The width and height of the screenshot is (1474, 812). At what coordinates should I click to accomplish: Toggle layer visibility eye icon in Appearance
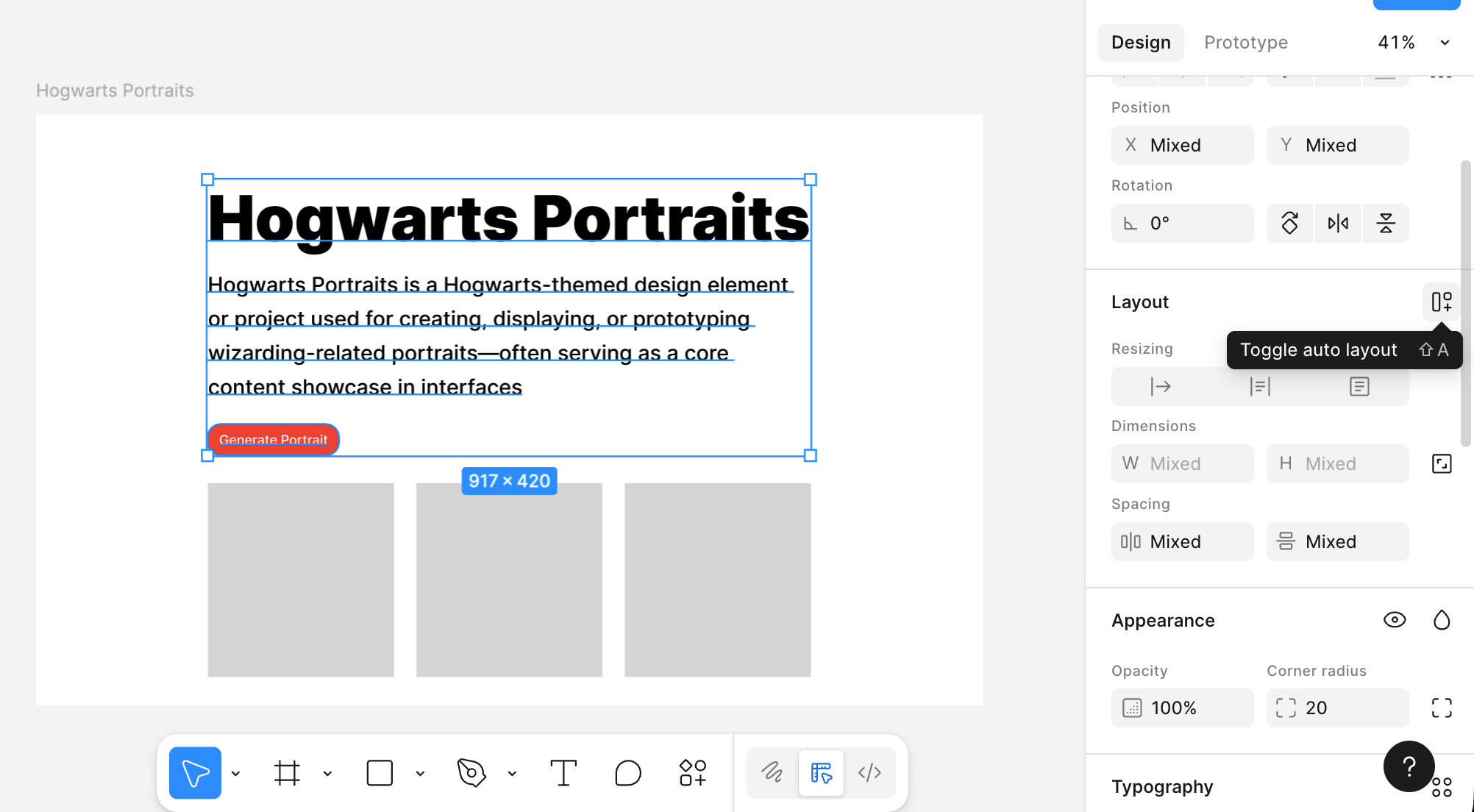coord(1394,620)
